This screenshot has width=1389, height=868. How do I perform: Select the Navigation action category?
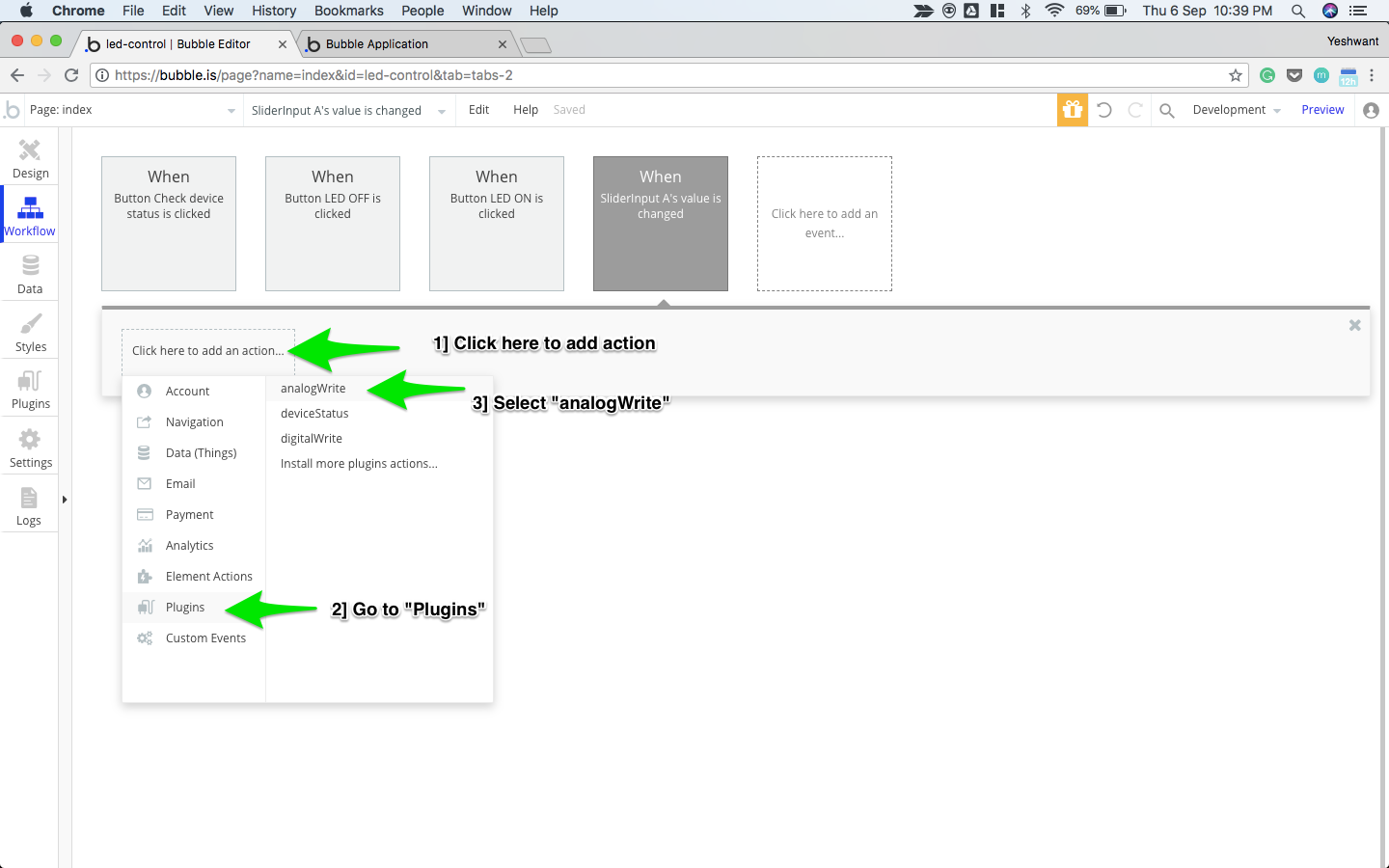[x=194, y=422]
